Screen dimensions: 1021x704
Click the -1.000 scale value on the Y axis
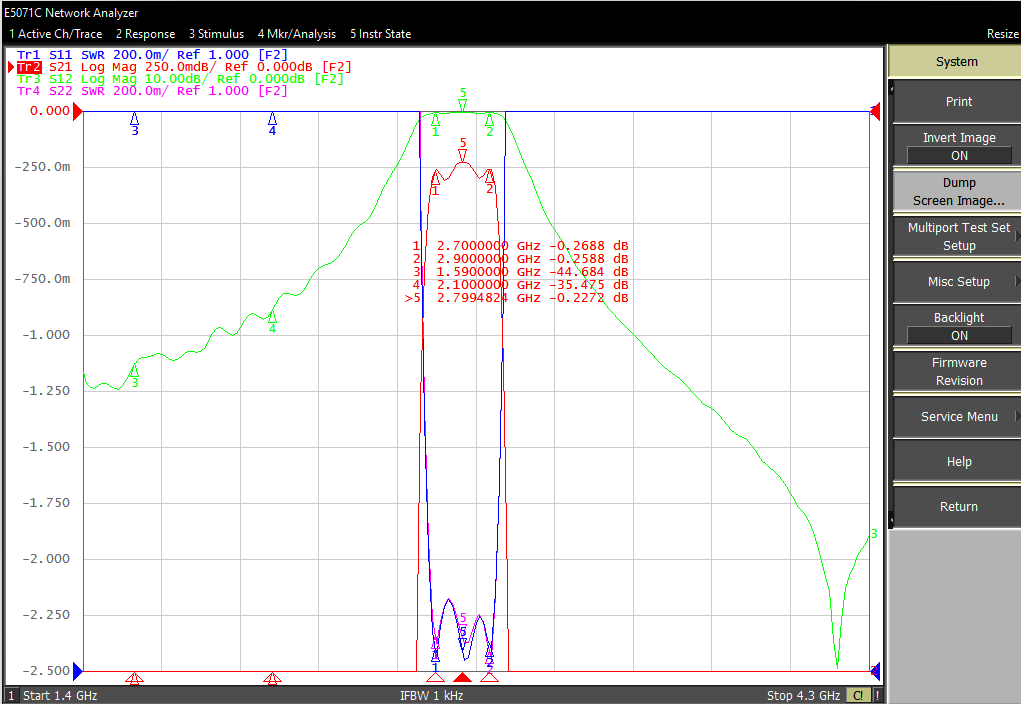point(46,335)
